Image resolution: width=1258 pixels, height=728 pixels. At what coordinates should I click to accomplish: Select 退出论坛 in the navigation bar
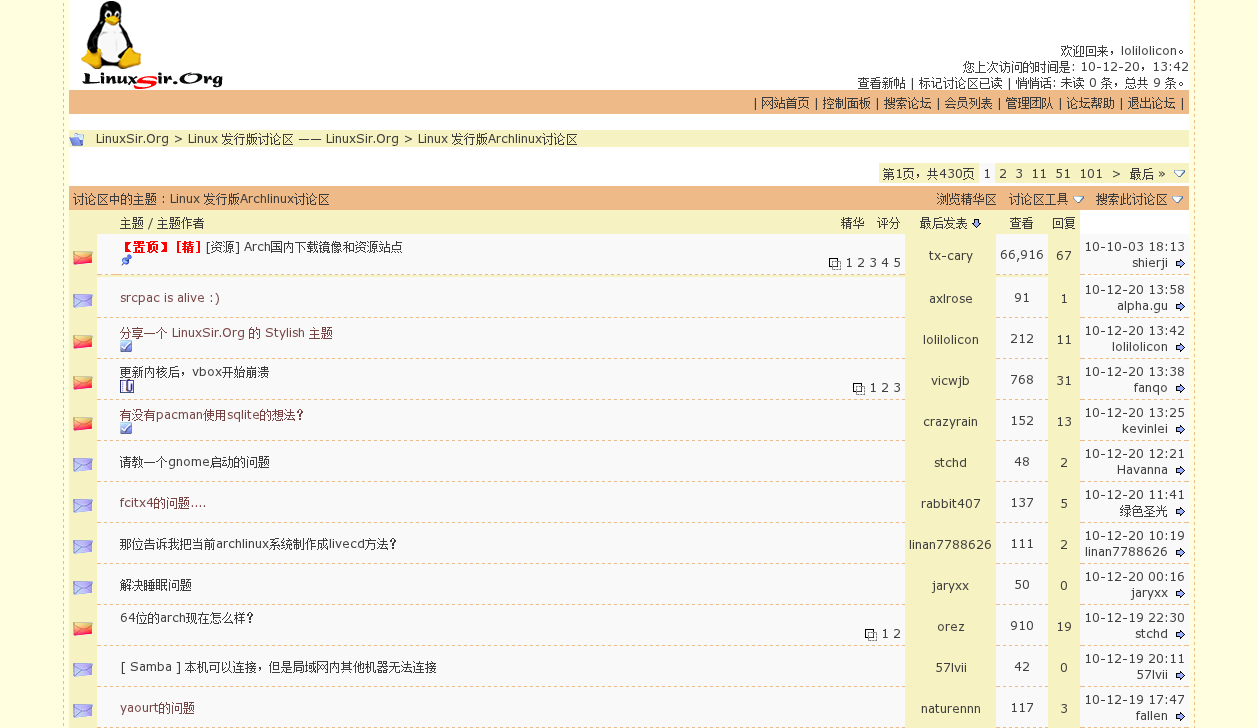tap(1150, 102)
